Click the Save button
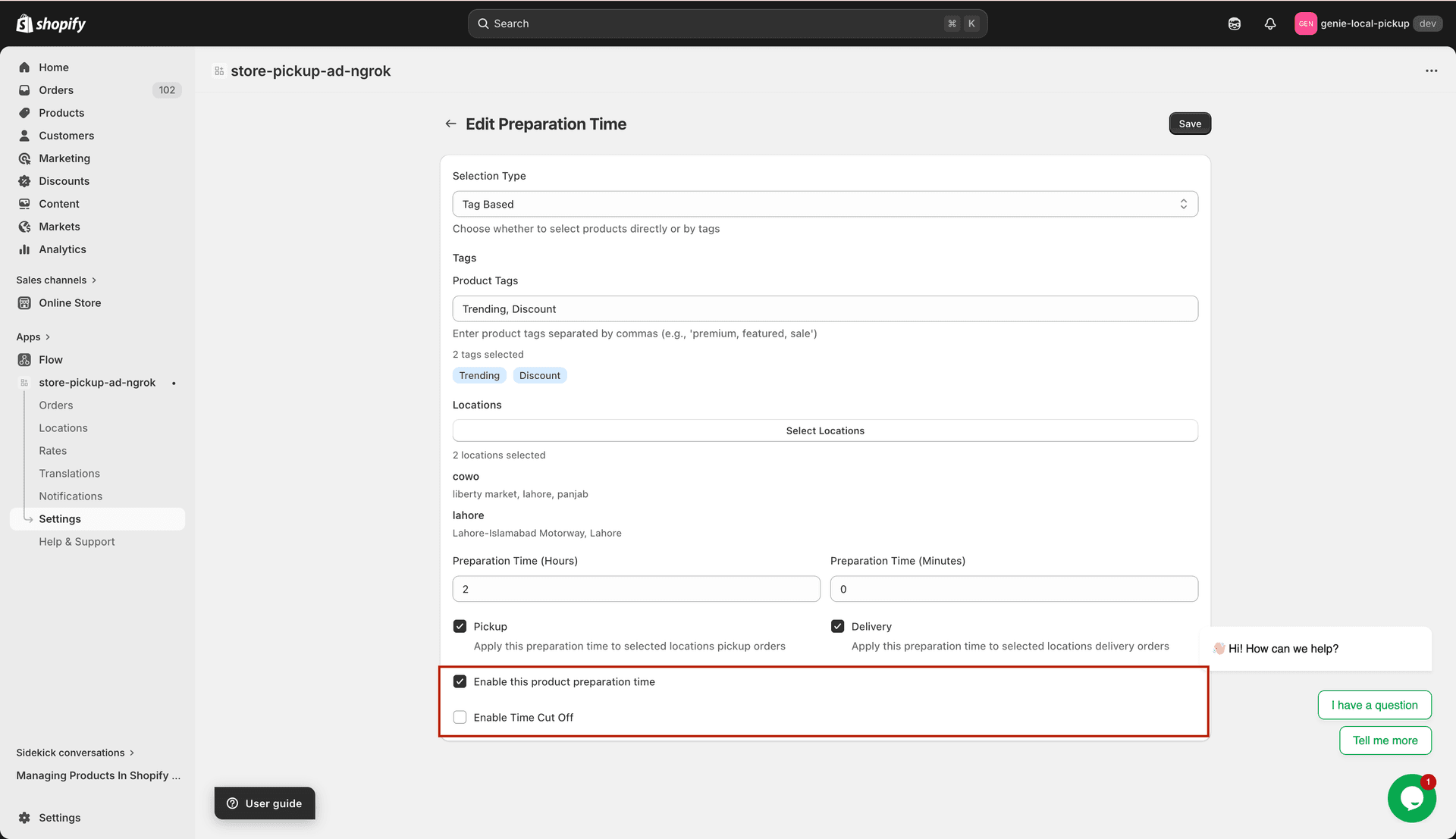1456x839 pixels. [1189, 123]
